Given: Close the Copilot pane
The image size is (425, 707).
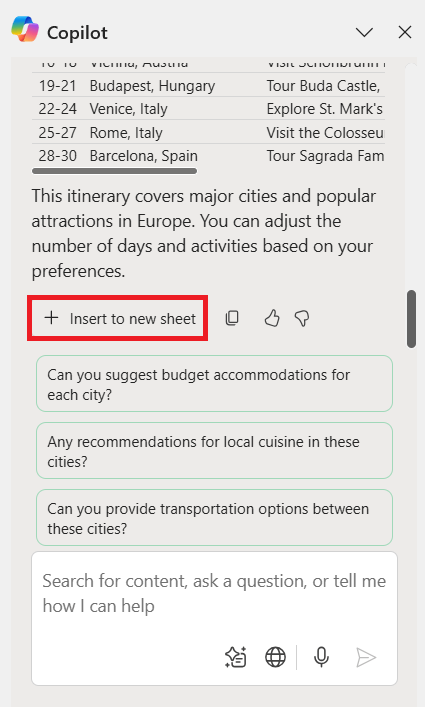Looking at the screenshot, I should click(405, 32).
